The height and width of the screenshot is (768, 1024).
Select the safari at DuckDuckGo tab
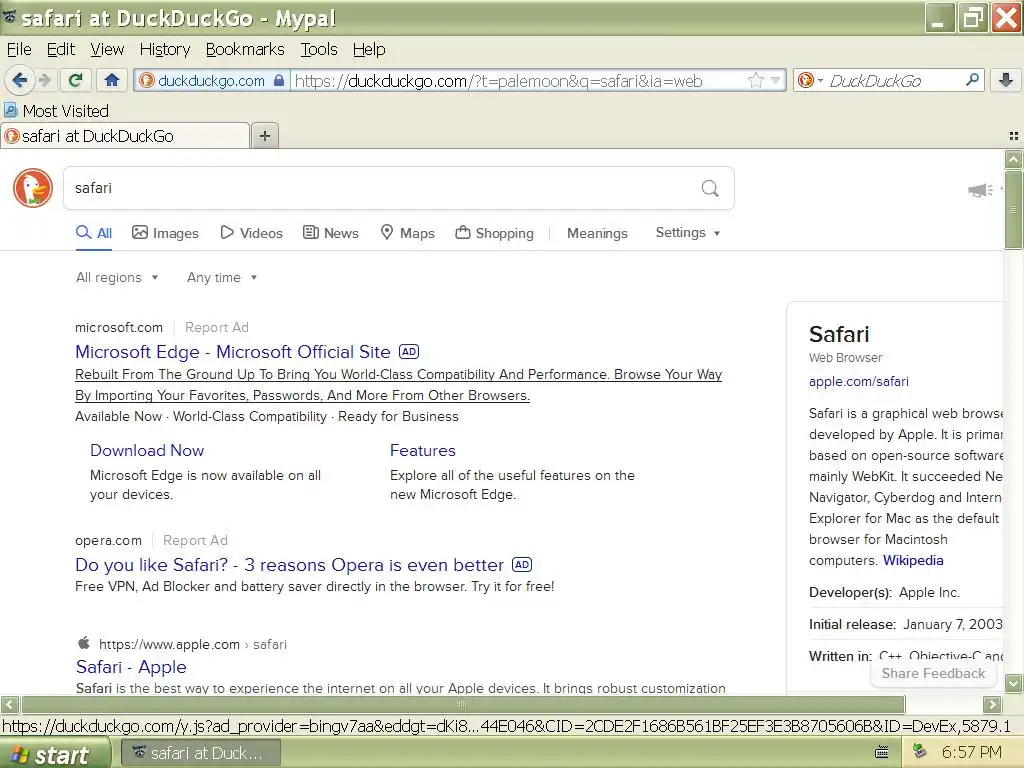pyautogui.click(x=125, y=136)
